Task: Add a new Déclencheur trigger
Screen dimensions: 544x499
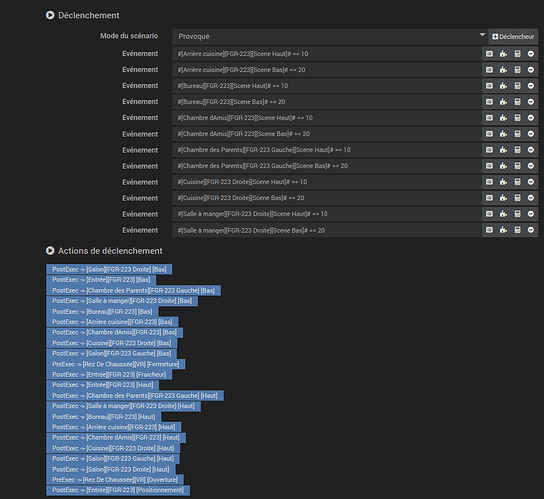Action: tap(513, 36)
